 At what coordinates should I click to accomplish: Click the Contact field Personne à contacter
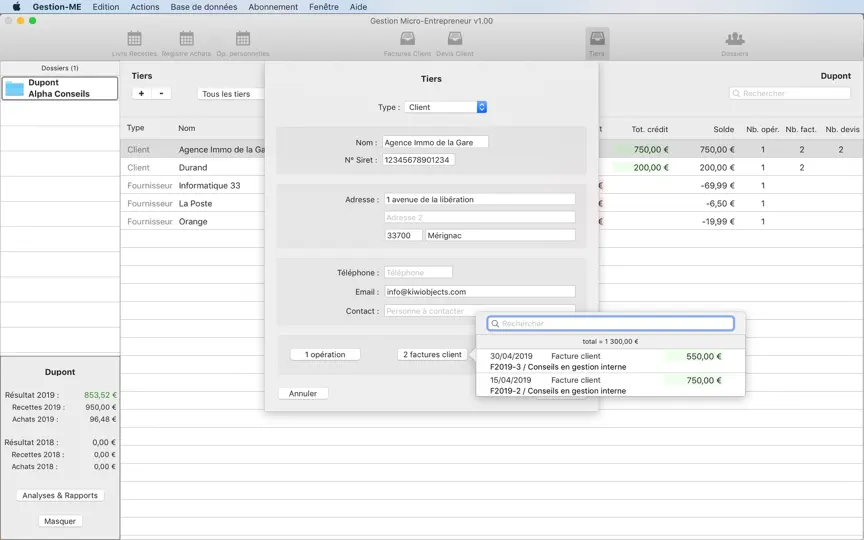coord(480,311)
